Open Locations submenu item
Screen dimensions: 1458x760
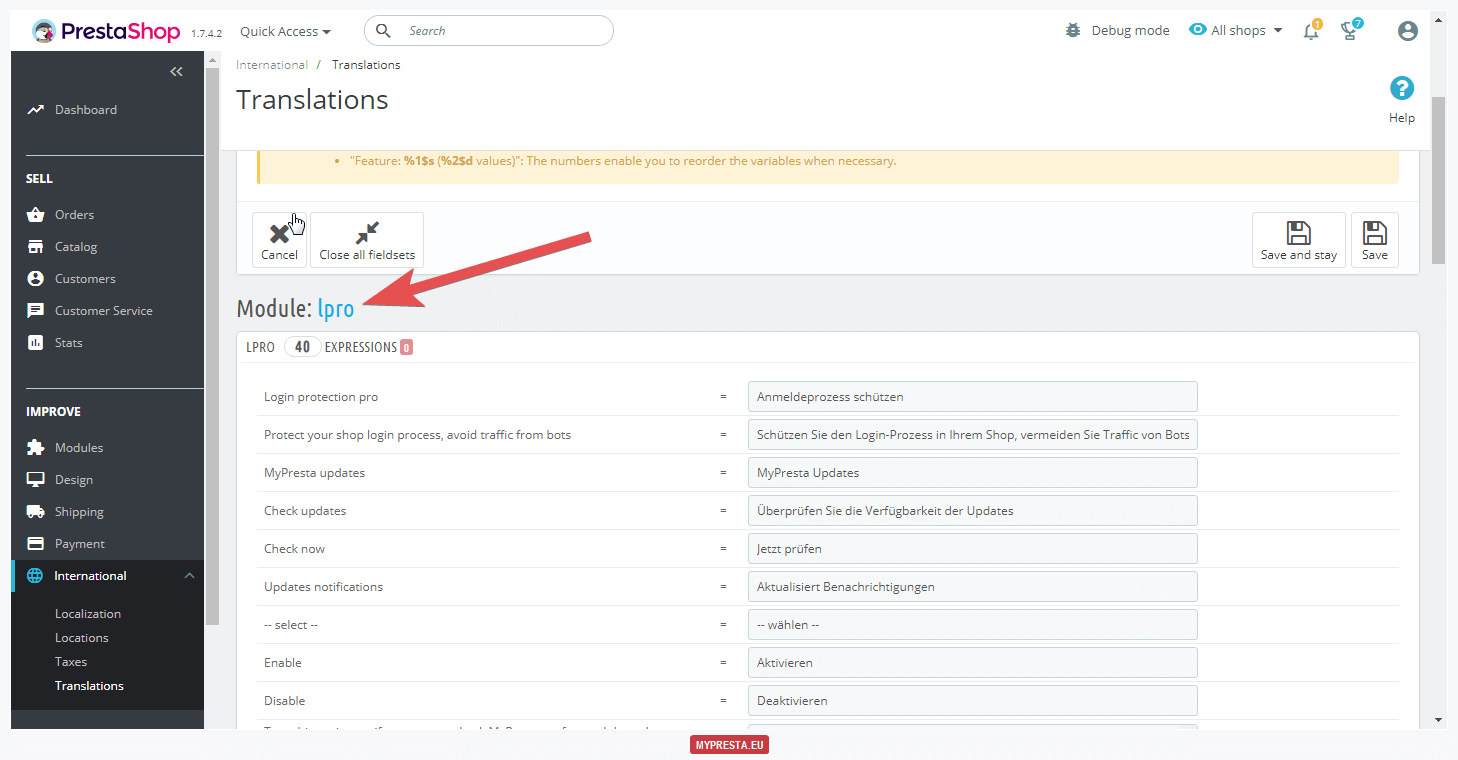[x=82, y=638]
